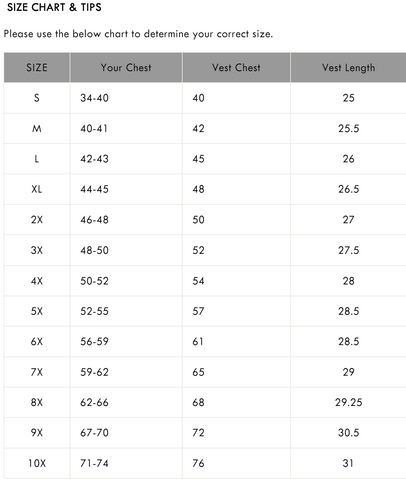Select the XL size cell
The height and width of the screenshot is (480, 406).
[37, 189]
